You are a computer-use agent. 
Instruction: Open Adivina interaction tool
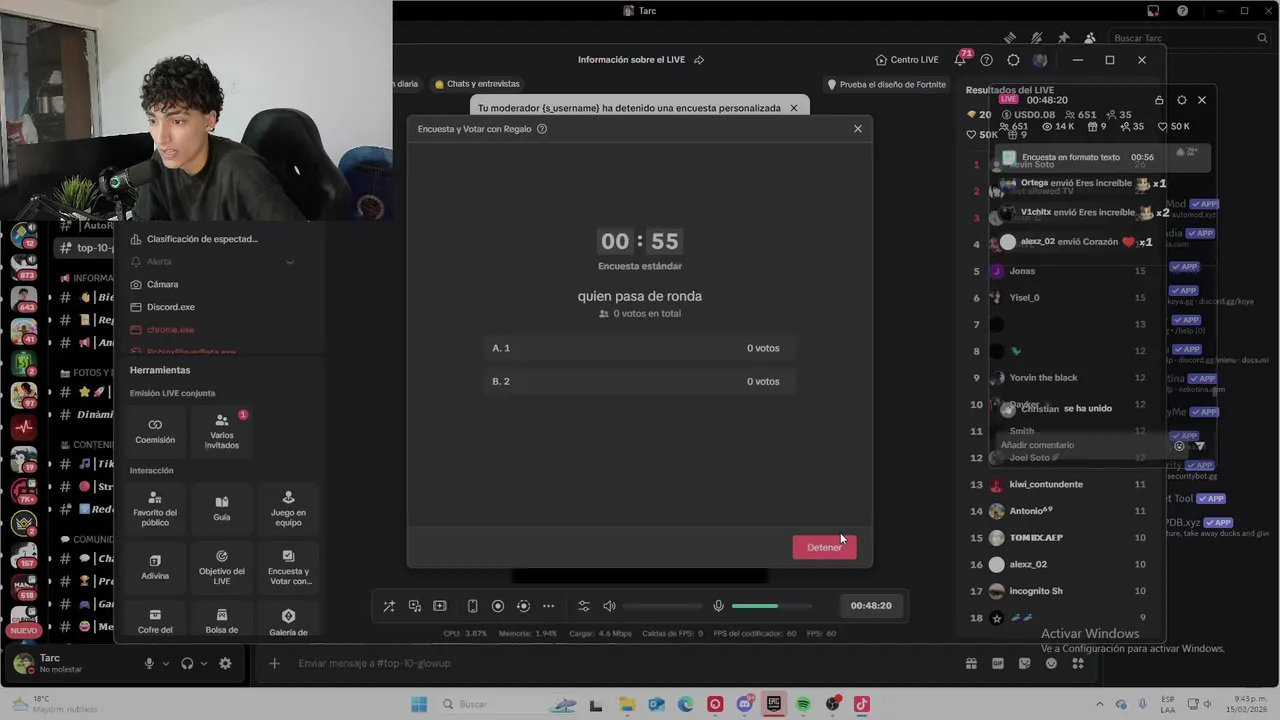point(155,567)
